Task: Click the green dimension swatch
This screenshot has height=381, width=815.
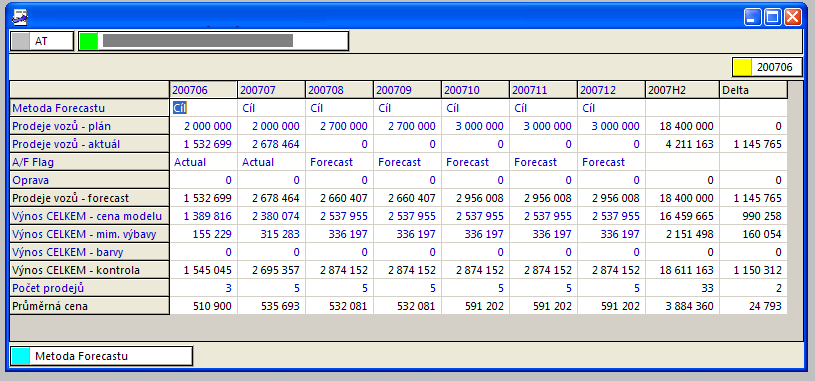Action: 89,41
